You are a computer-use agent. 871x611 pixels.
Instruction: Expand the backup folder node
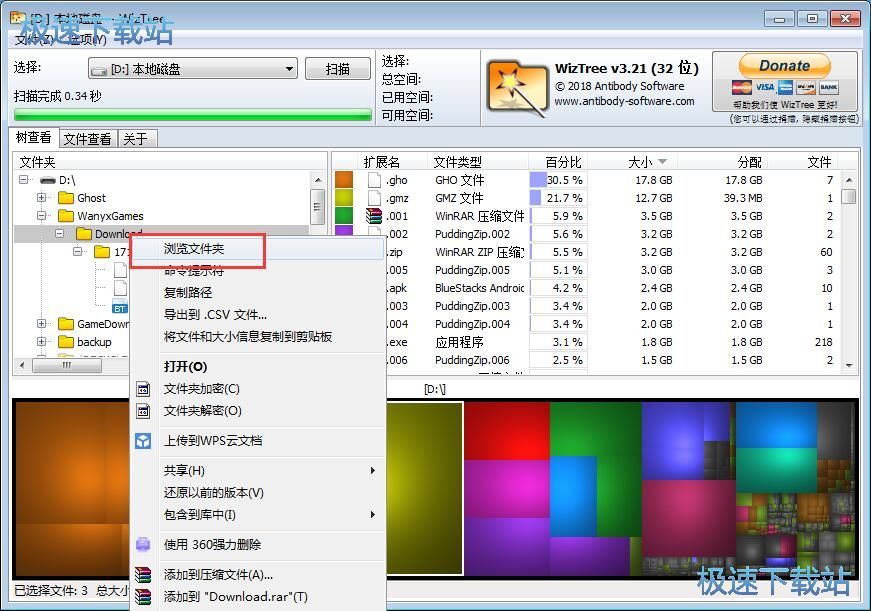42,342
